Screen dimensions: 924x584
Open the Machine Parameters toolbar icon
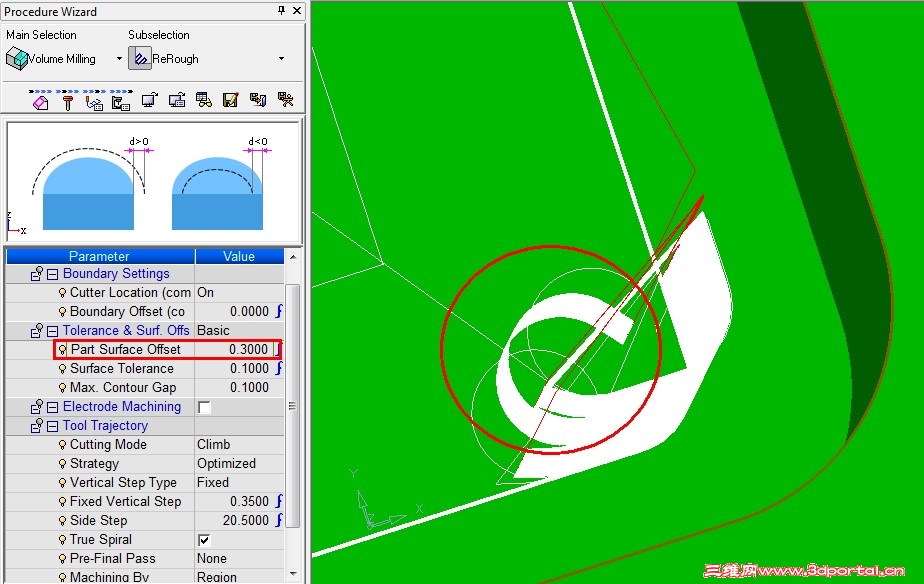point(121,102)
